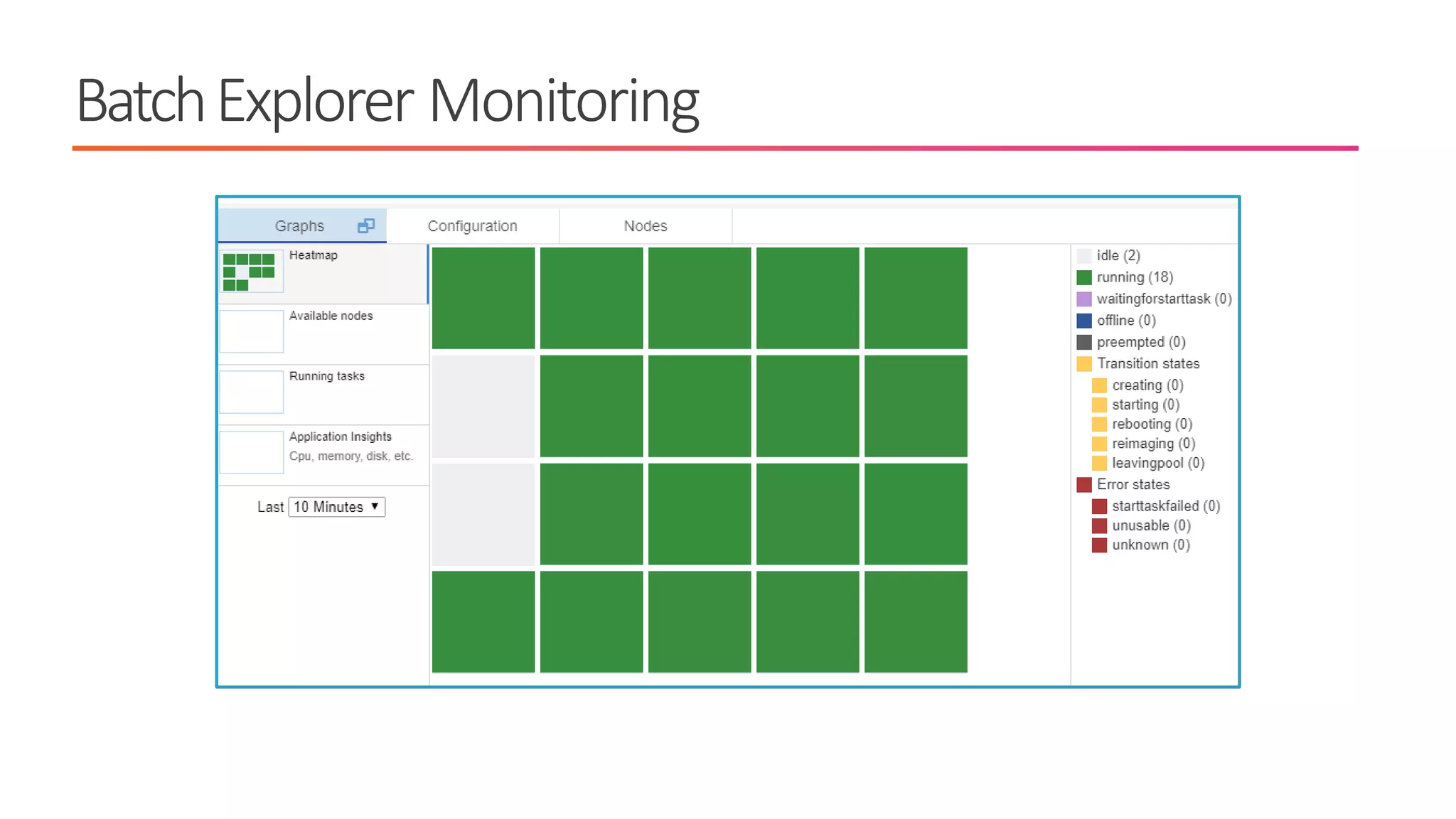The height and width of the screenshot is (819, 1456).
Task: Switch to the Nodes tab
Action: pos(645,226)
